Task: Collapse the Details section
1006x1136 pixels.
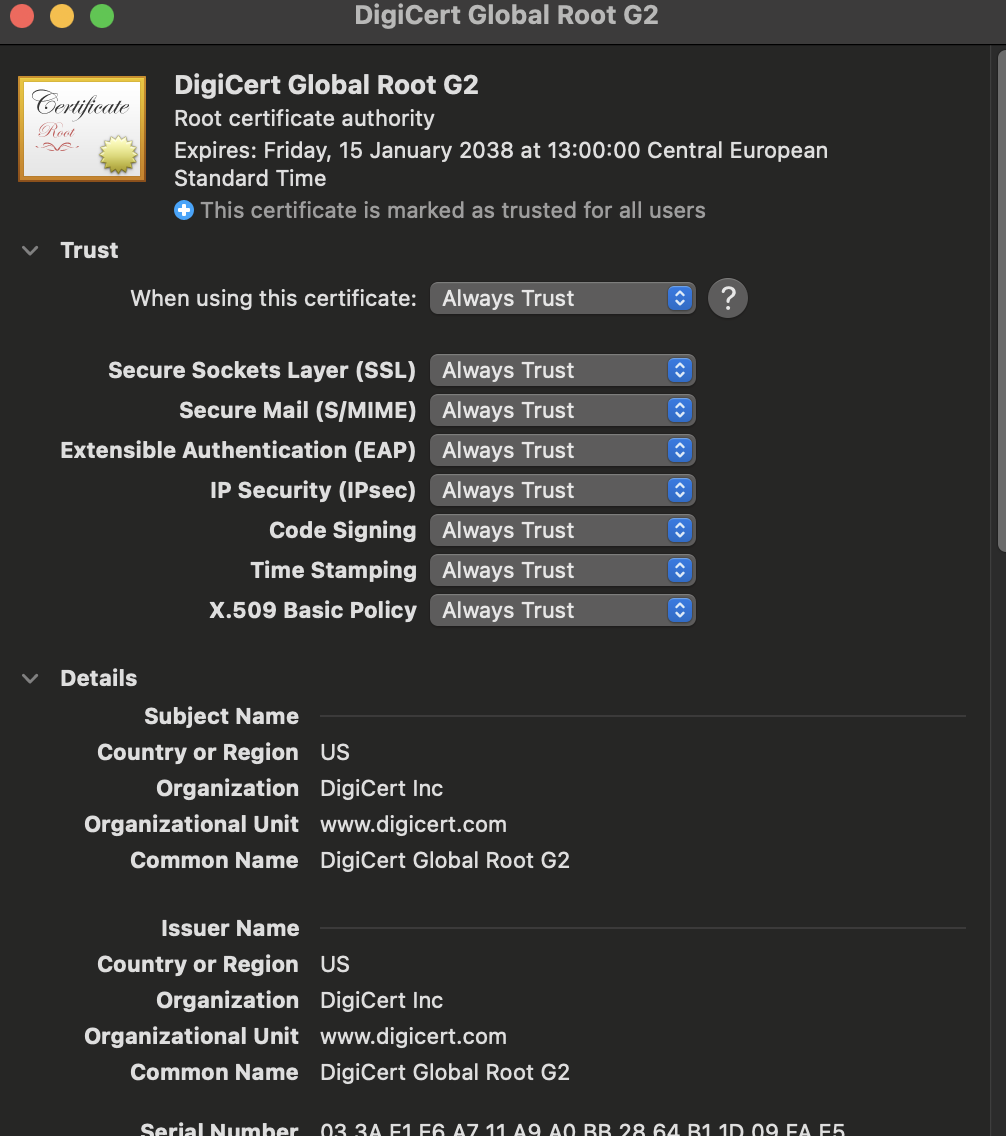Action: point(30,679)
